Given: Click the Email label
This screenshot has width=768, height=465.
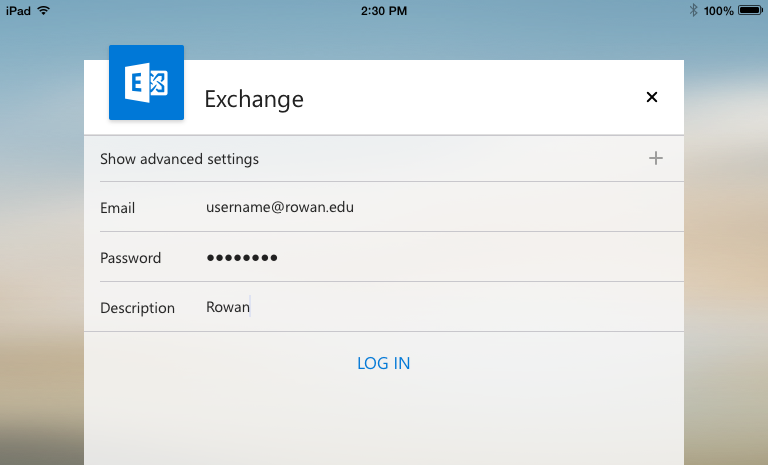Looking at the screenshot, I should (x=117, y=208).
